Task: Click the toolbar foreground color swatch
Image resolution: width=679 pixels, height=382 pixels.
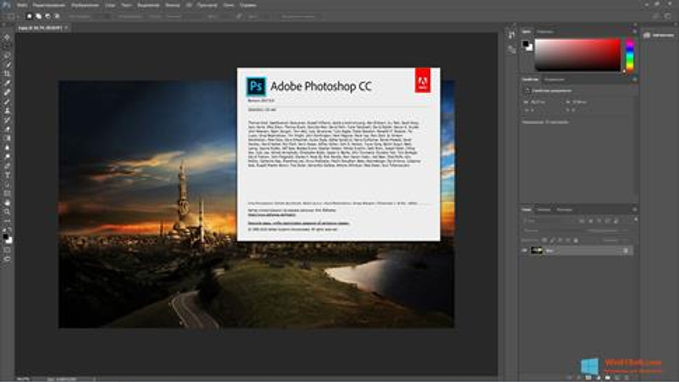Action: click(5, 236)
